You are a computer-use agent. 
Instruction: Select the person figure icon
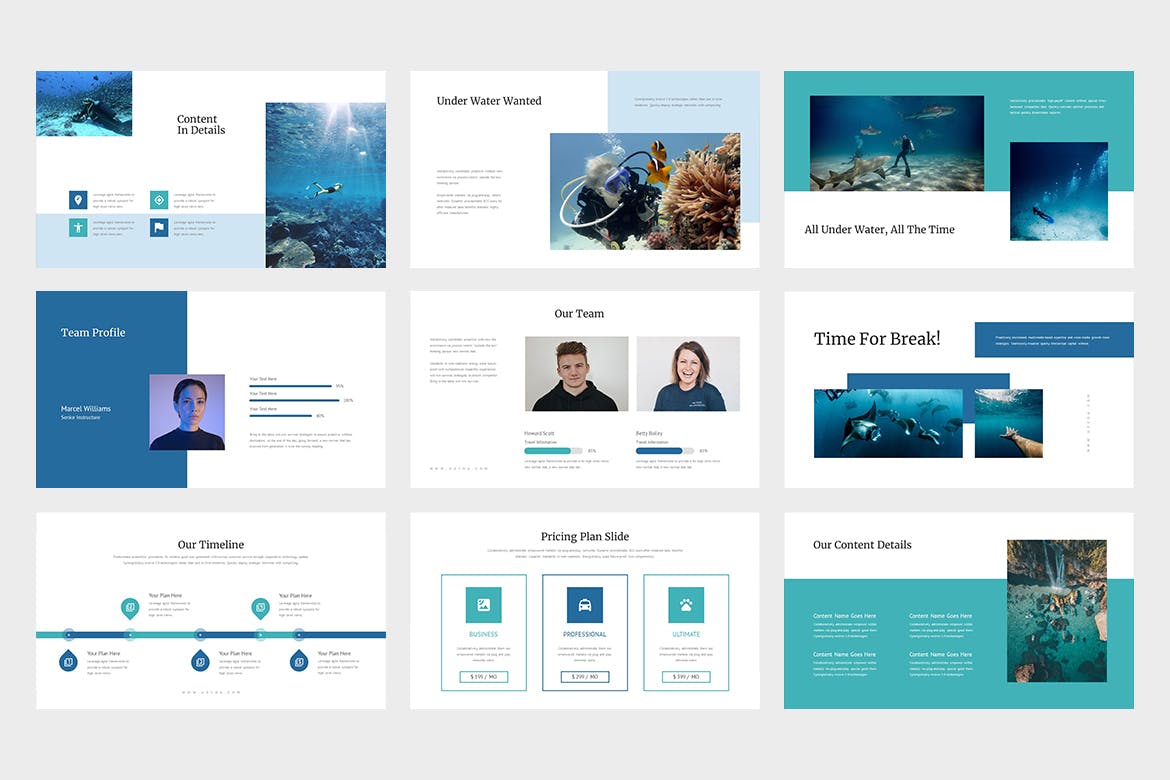(77, 228)
